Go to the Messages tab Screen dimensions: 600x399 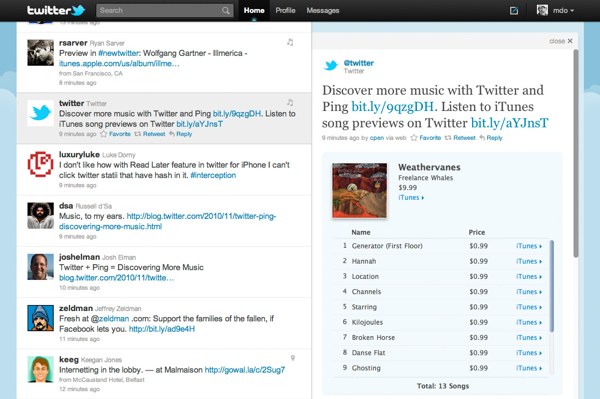(x=323, y=11)
